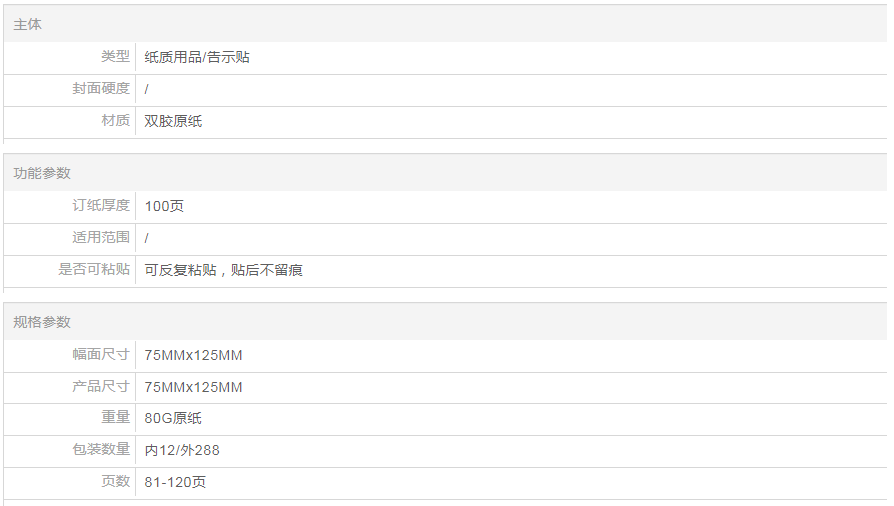This screenshot has height=506, width=894.
Task: Select the 类型 row label
Action: coord(115,57)
